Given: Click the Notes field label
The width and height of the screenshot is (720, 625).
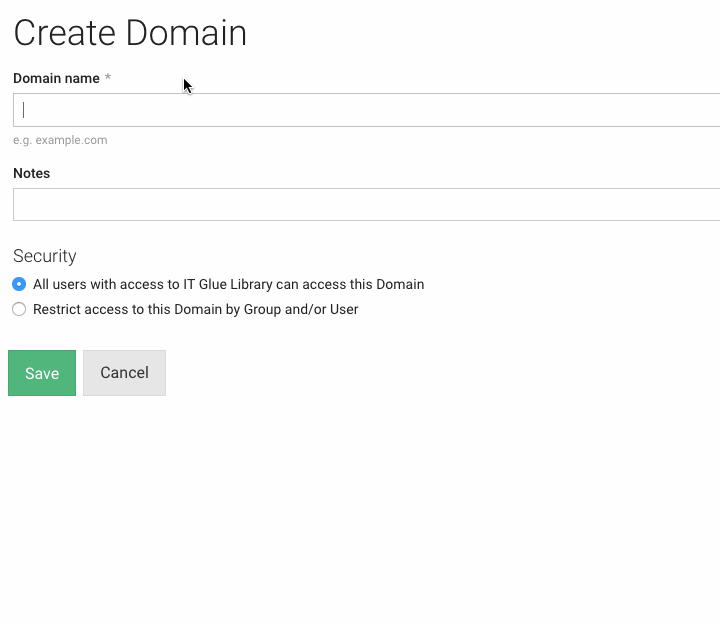Looking at the screenshot, I should pyautogui.click(x=31, y=173).
